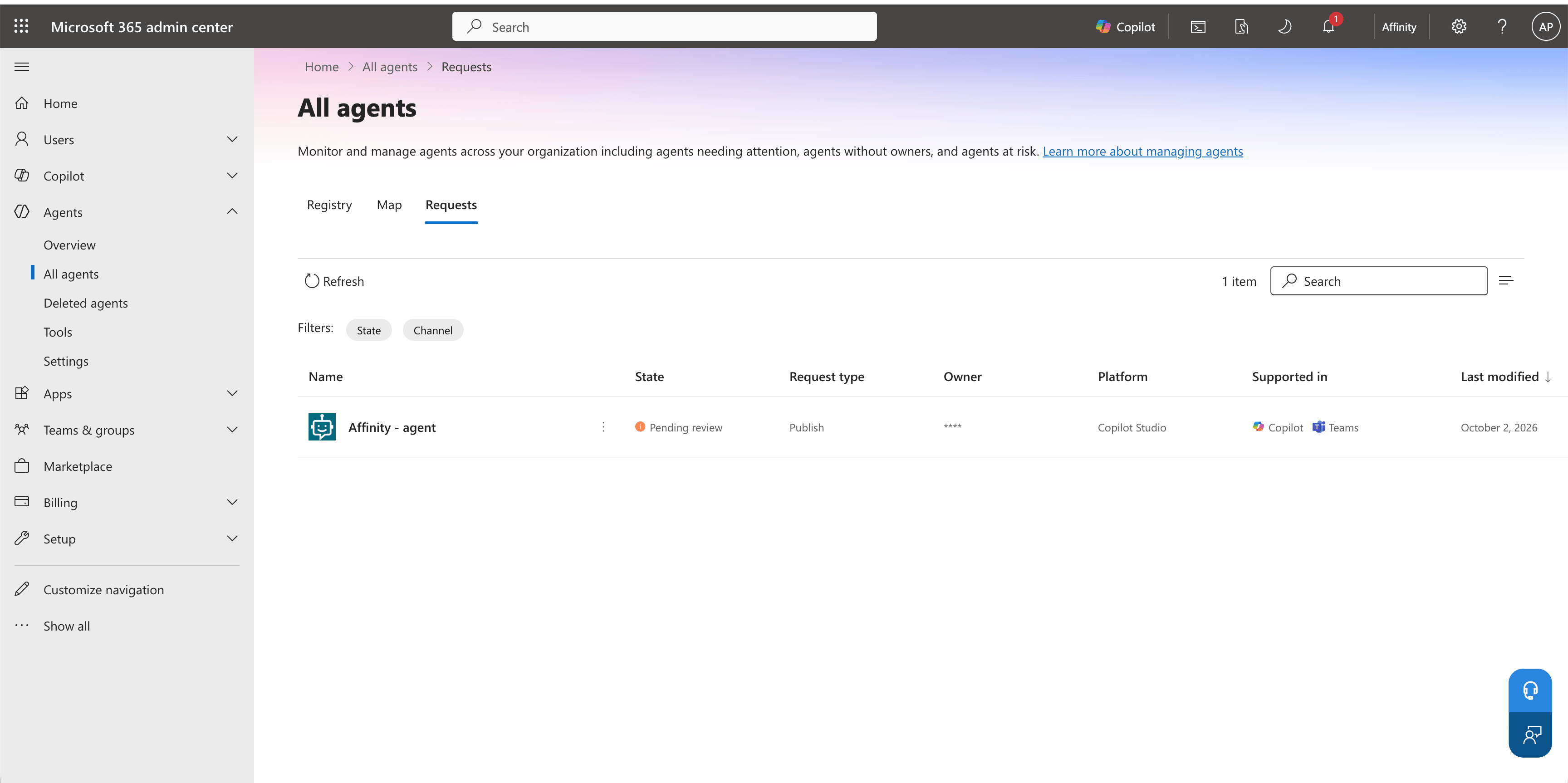This screenshot has height=783, width=1568.
Task: Collapse the Agents section chevron
Action: click(x=232, y=212)
